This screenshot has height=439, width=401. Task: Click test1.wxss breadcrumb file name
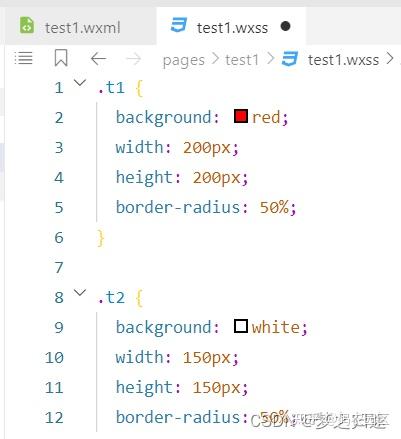click(x=343, y=60)
